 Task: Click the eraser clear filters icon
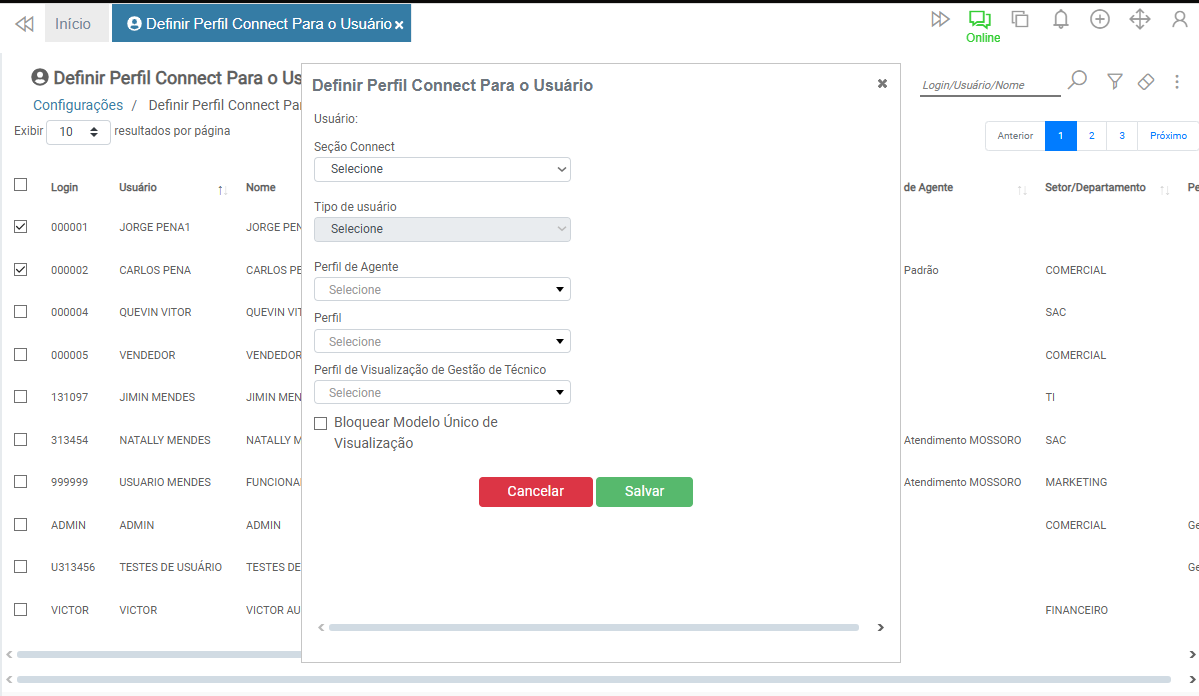click(x=1147, y=81)
